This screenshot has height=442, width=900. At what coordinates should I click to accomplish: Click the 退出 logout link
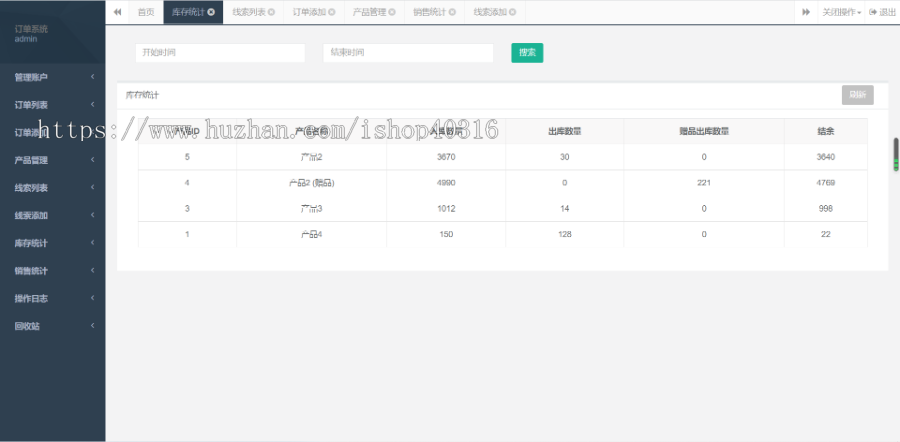point(882,12)
